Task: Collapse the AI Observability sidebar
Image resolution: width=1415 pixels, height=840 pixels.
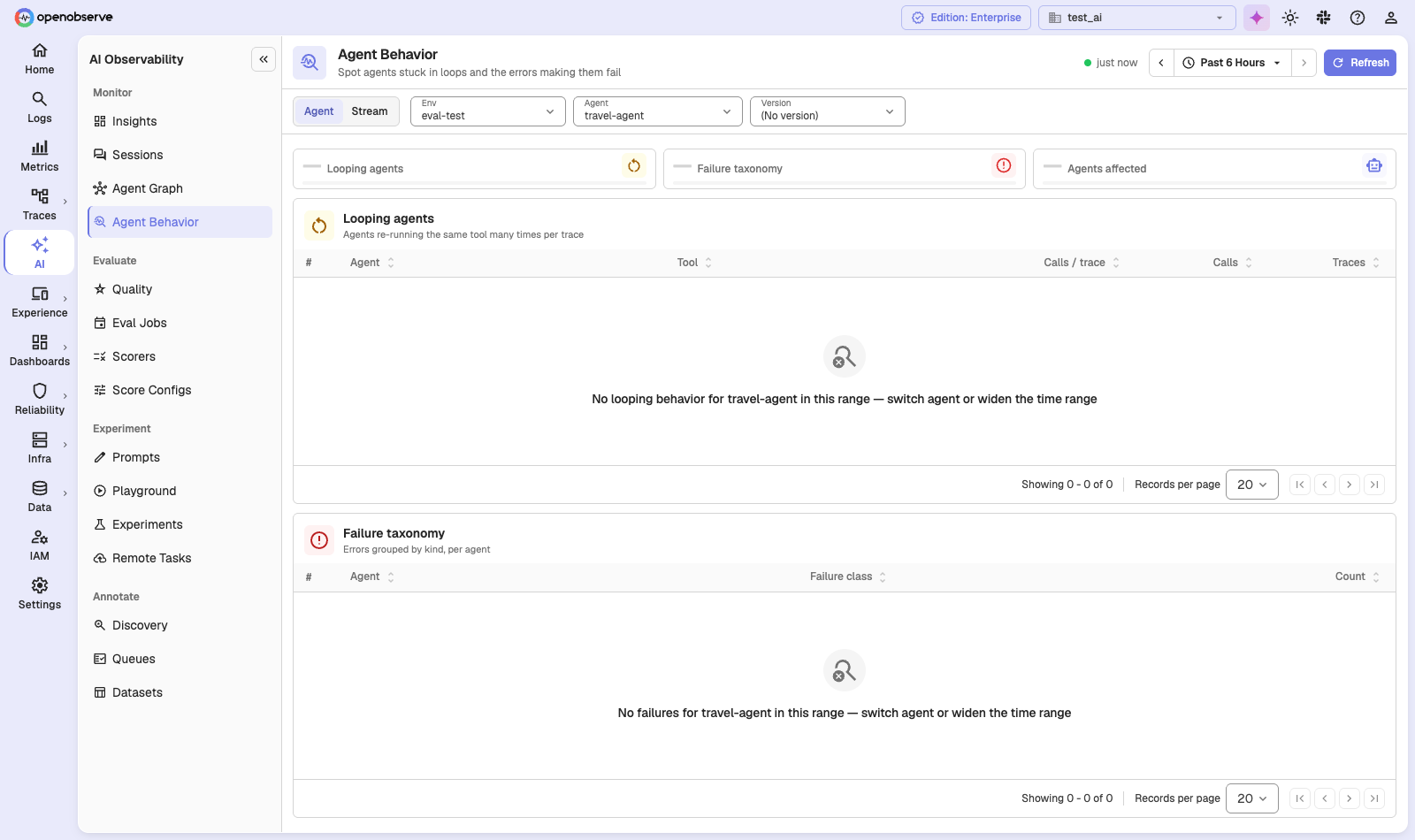Action: point(264,59)
